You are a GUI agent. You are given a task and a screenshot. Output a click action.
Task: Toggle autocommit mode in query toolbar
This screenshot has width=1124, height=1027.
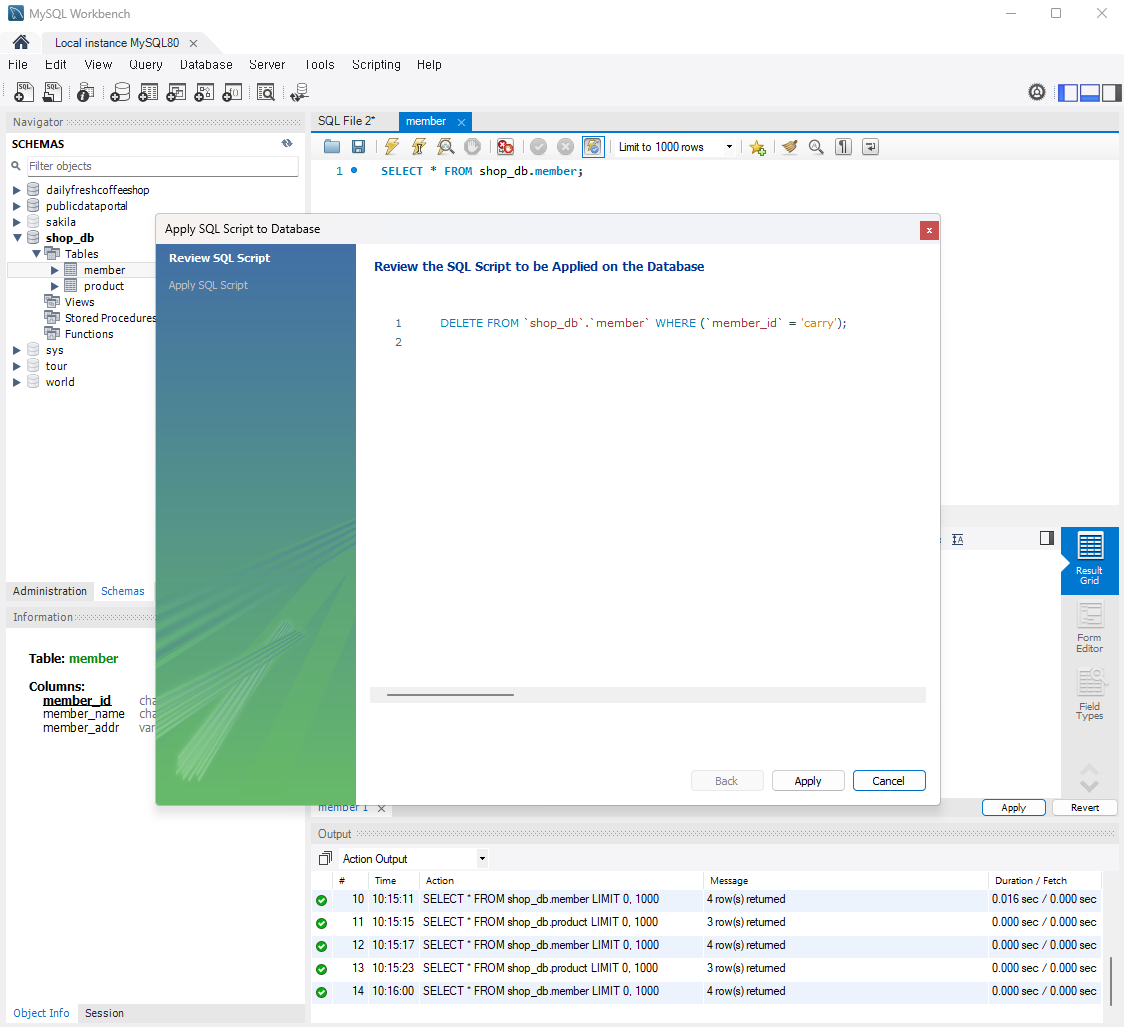593,147
